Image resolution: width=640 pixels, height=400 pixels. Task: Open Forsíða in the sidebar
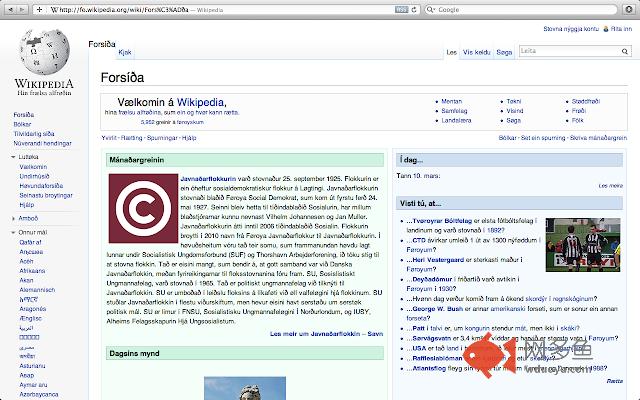[24, 115]
